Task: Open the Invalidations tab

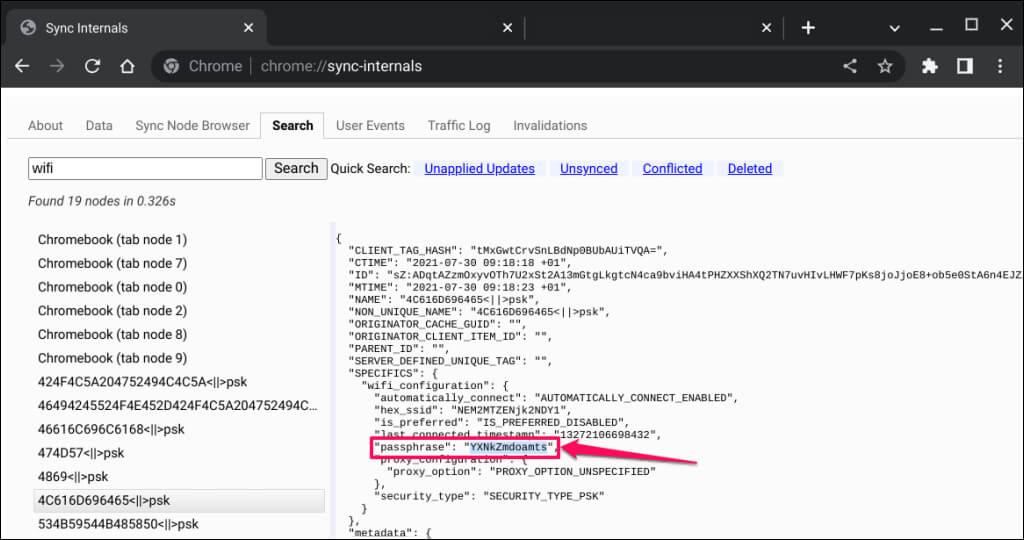Action: pyautogui.click(x=550, y=125)
